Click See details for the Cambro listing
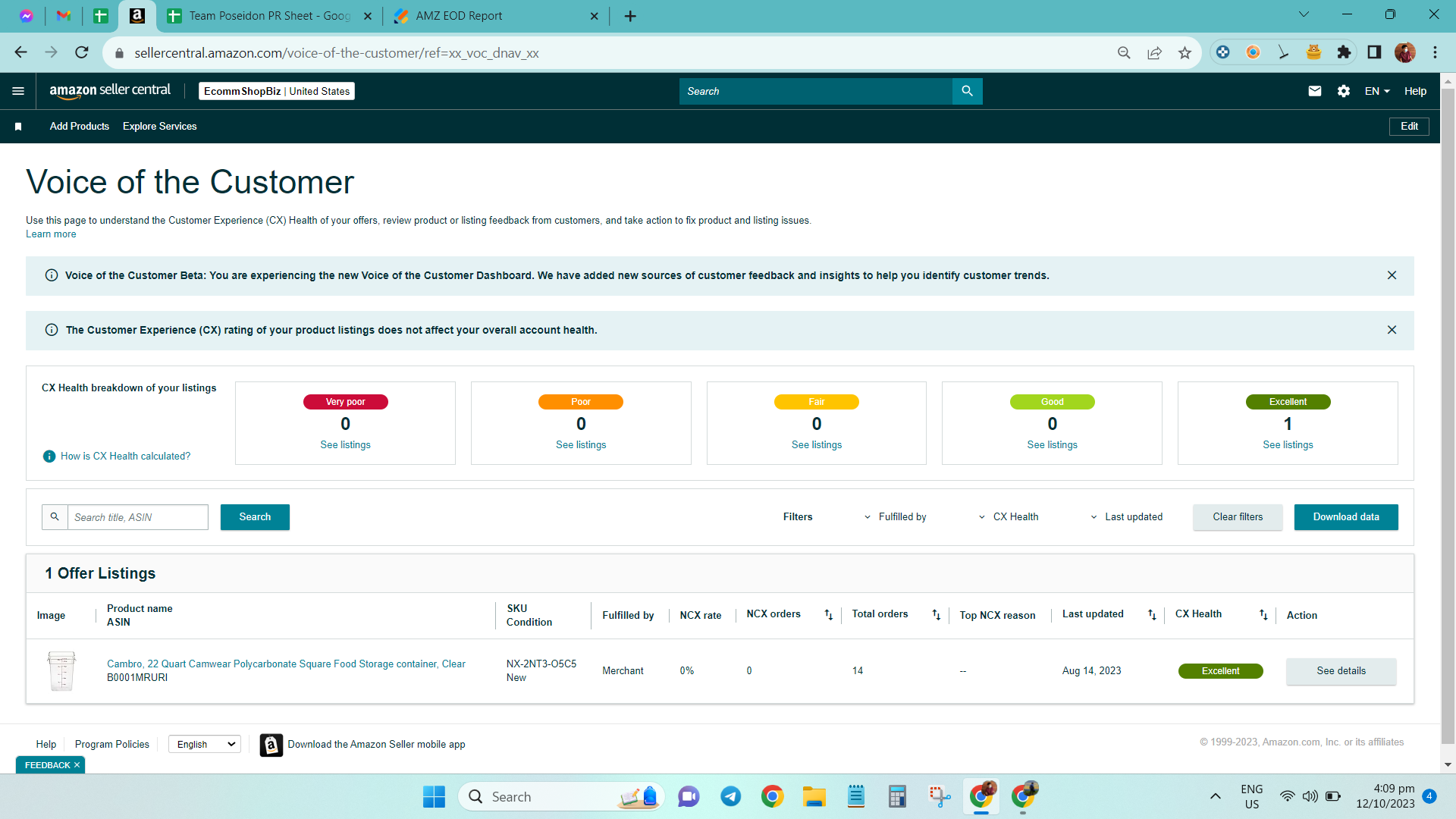This screenshot has width=1456, height=819. pos(1341,671)
